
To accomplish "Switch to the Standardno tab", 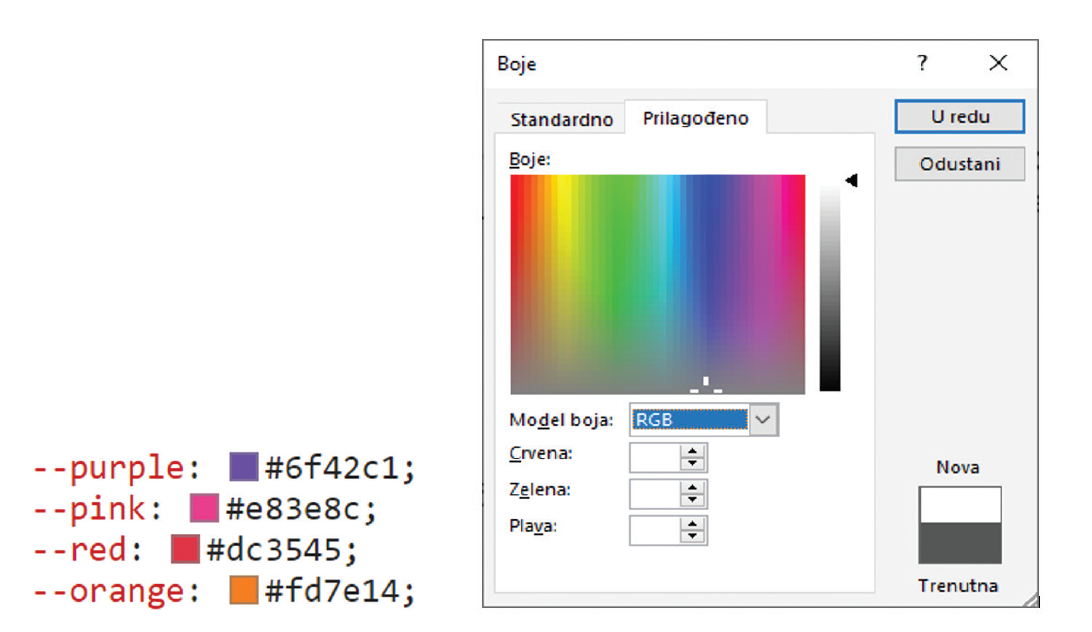I will pos(561,119).
